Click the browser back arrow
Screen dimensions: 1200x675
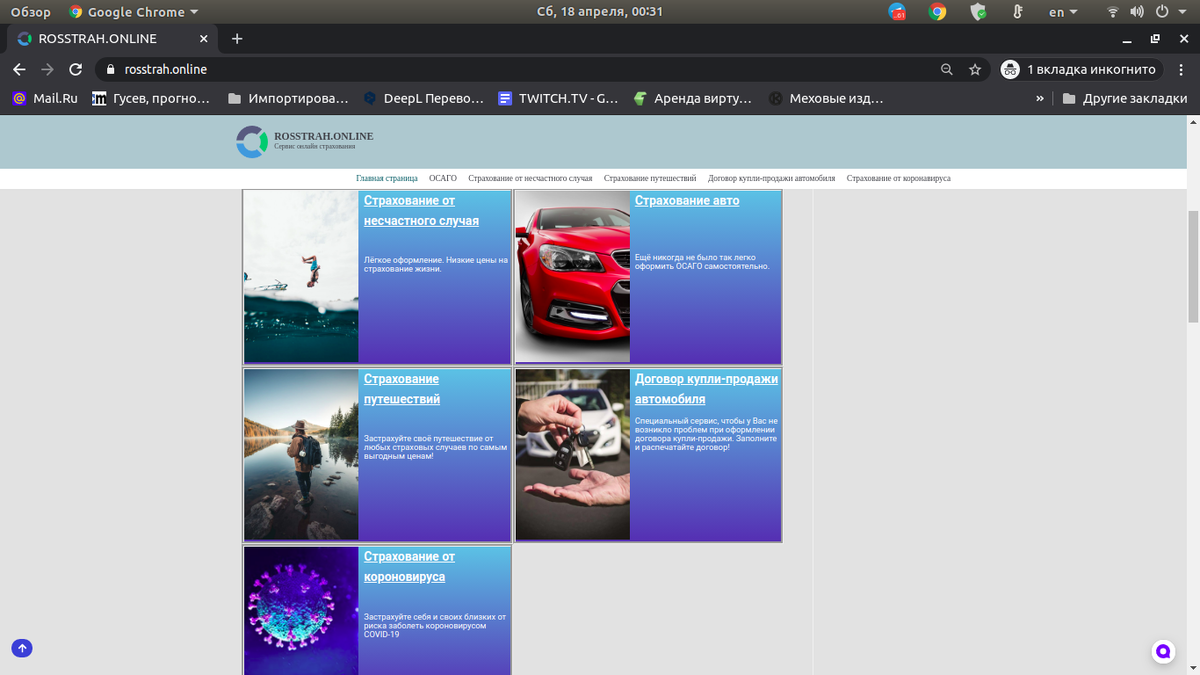(19, 70)
